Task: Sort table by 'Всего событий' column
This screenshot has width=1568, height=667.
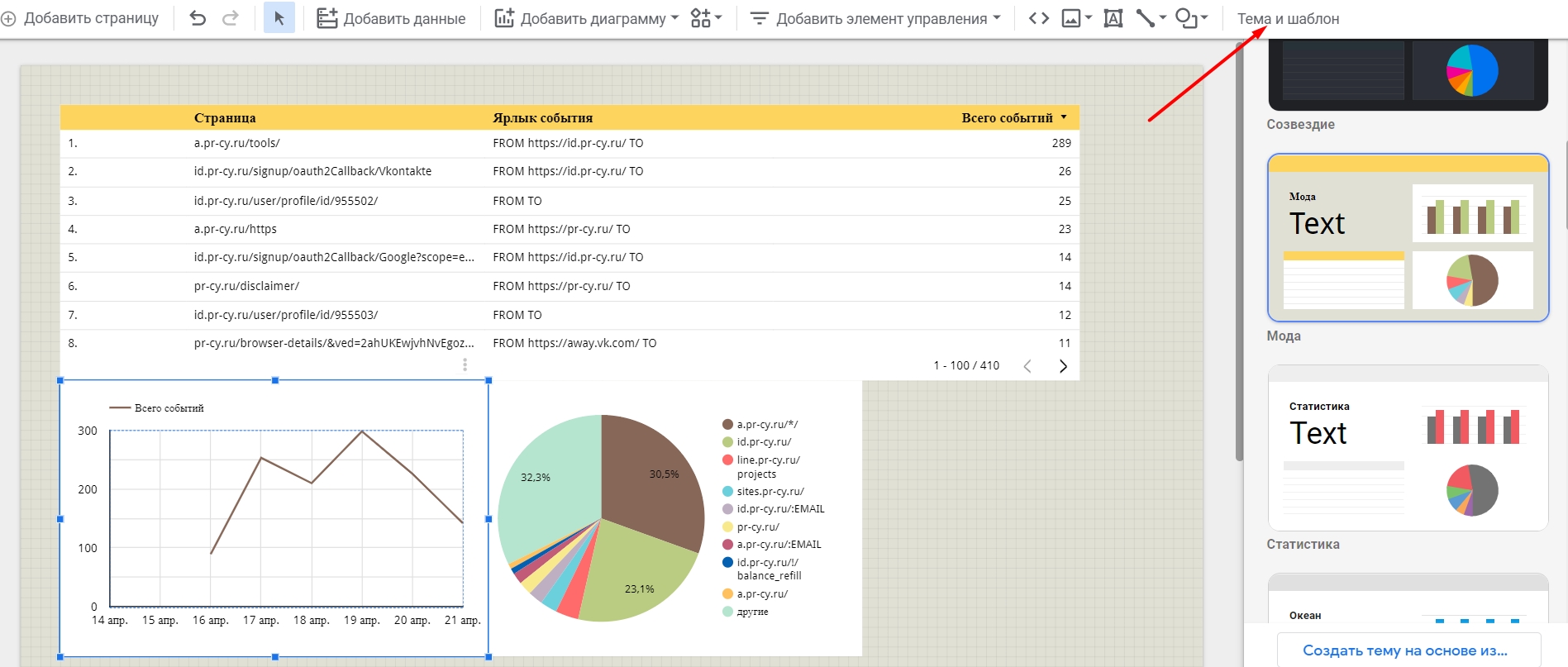Action: [1007, 118]
